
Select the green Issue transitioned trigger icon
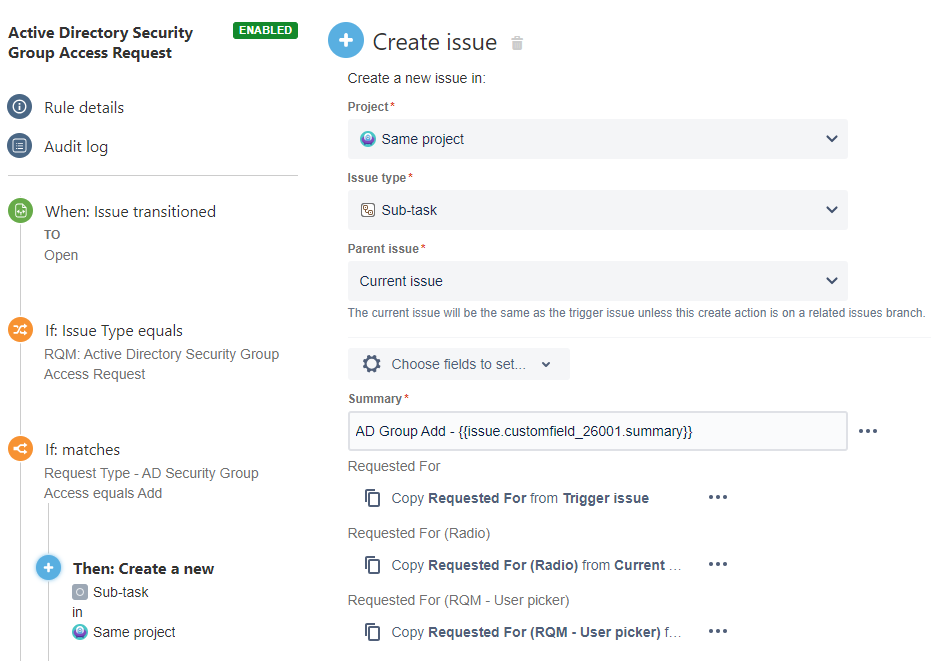click(x=18, y=211)
